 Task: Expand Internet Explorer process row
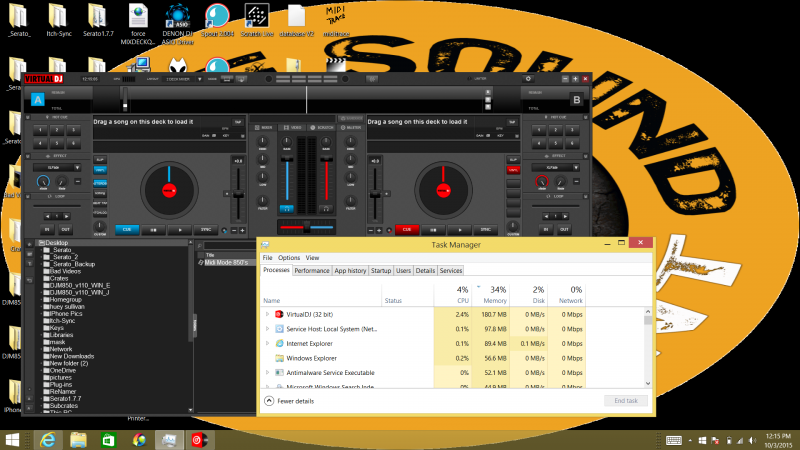[x=267, y=343]
